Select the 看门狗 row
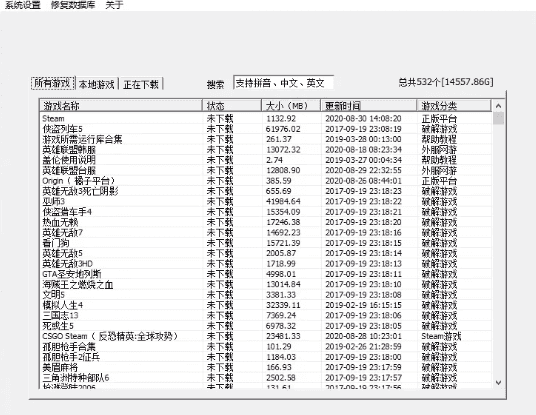Viewport: 536px width, 415px height. pos(266,243)
